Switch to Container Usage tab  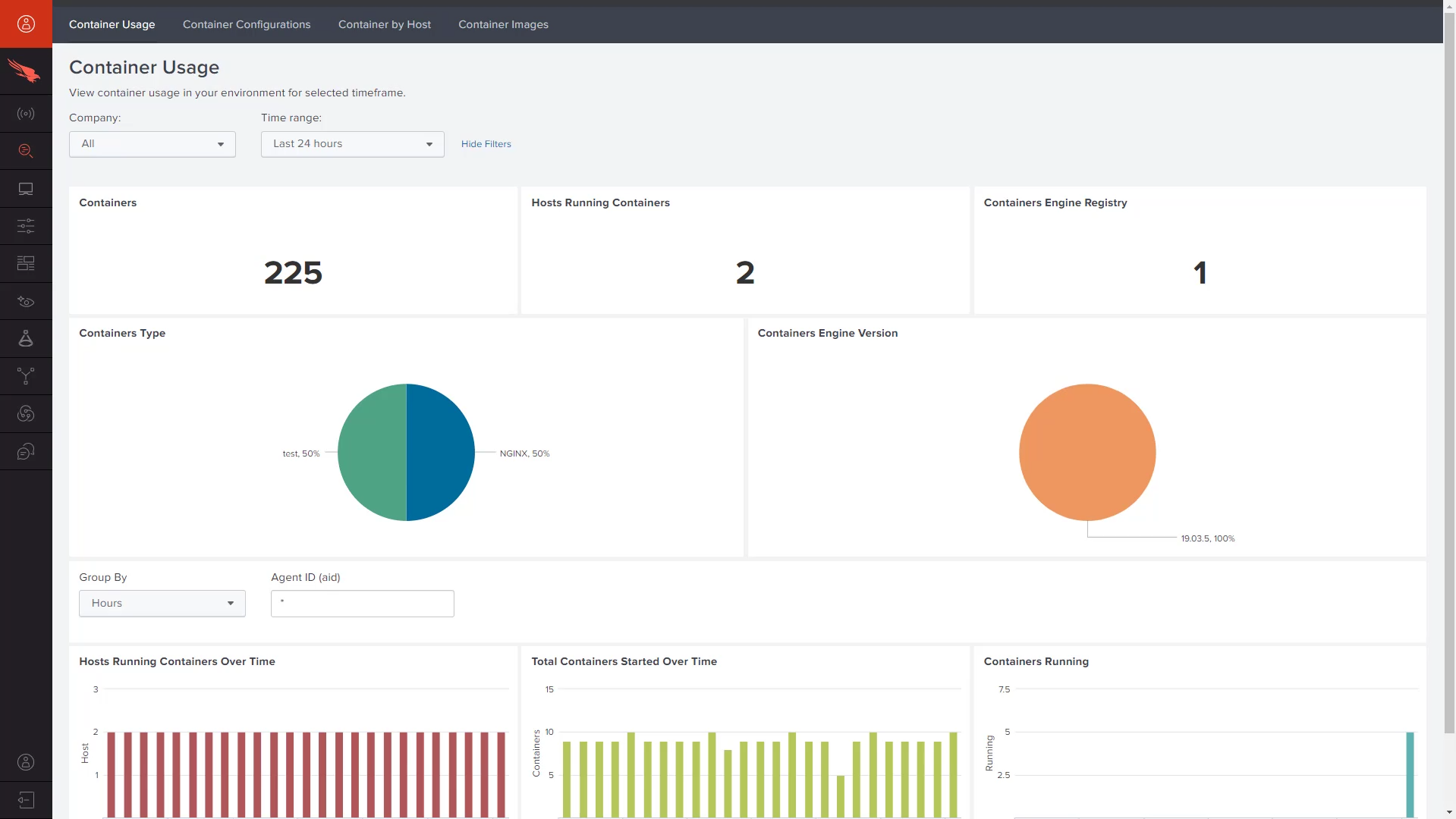tap(112, 24)
